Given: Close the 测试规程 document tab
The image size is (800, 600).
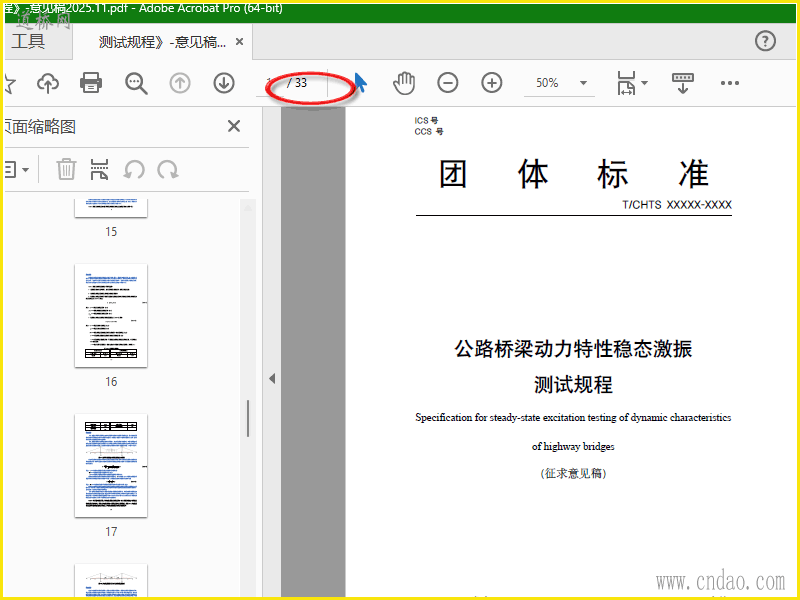Looking at the screenshot, I should click(239, 42).
